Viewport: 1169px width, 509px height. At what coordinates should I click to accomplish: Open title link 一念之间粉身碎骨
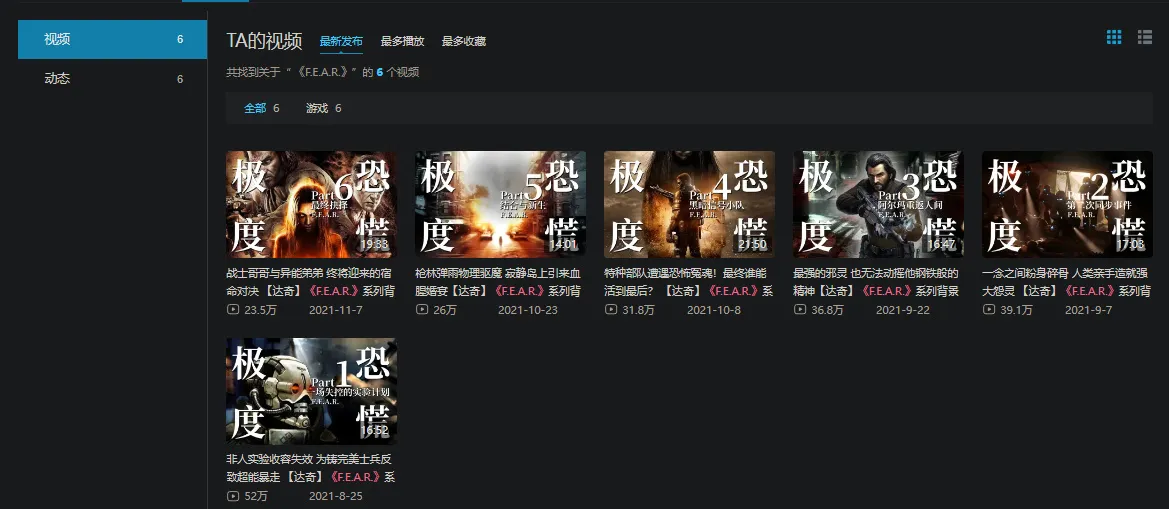[1066, 282]
